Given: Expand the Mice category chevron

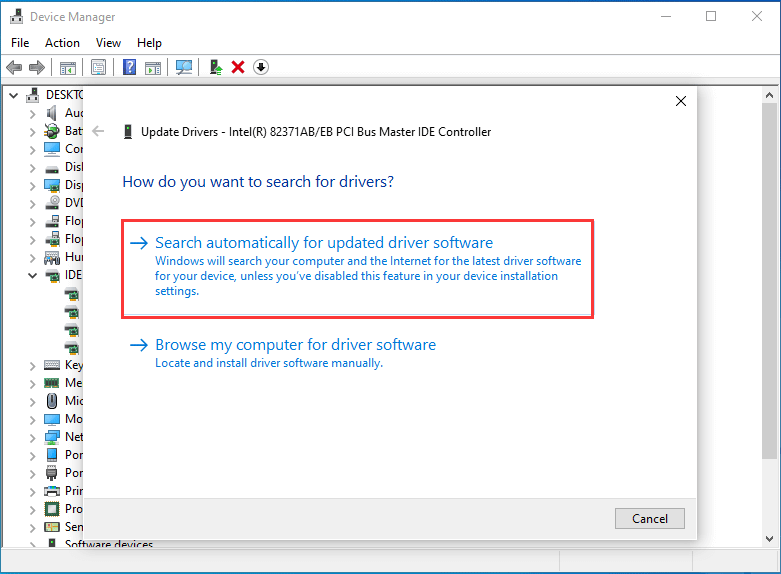Looking at the screenshot, I should (x=33, y=402).
